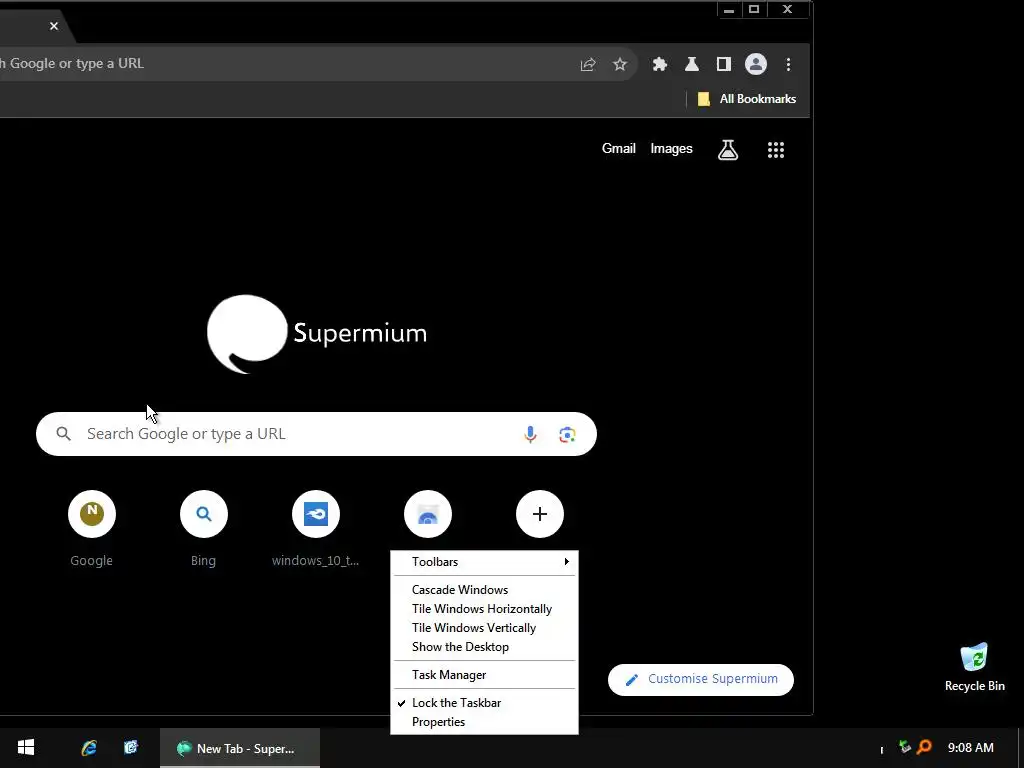This screenshot has width=1024, height=768.
Task: Open the blue gear pinned taskbar icon
Action: coord(131,748)
